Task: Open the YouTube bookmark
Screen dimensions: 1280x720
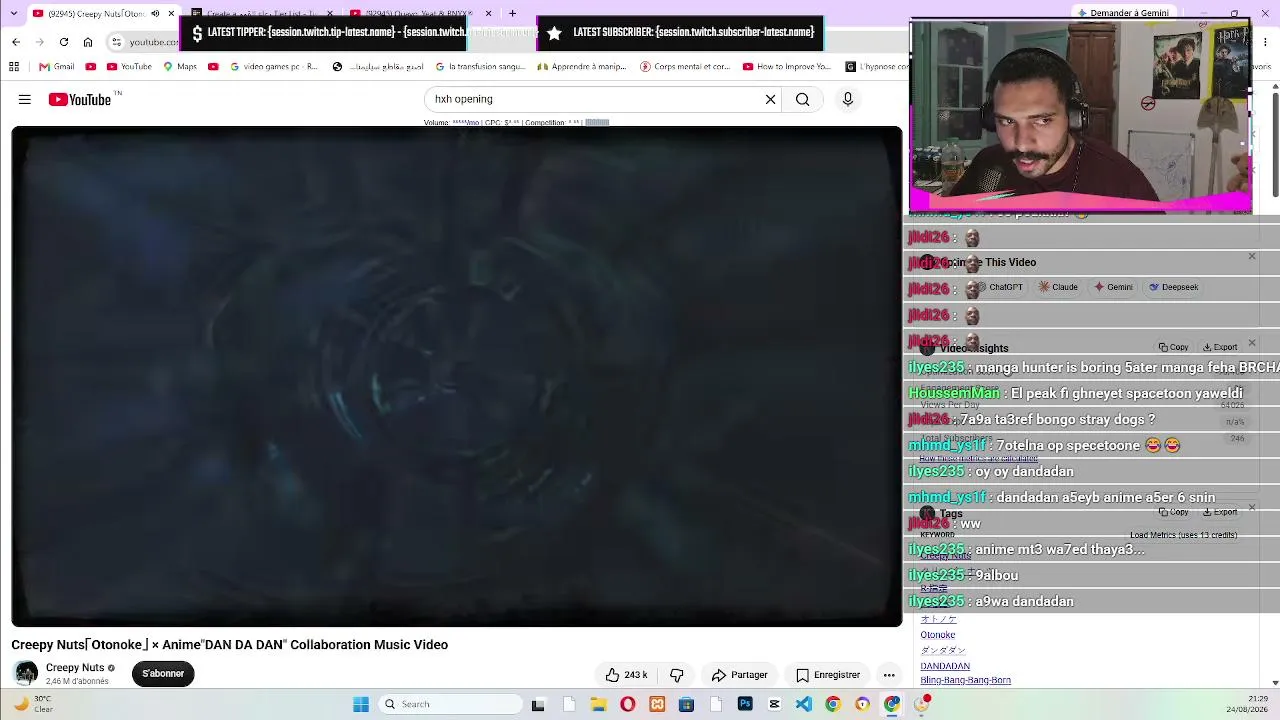Action: click(129, 67)
